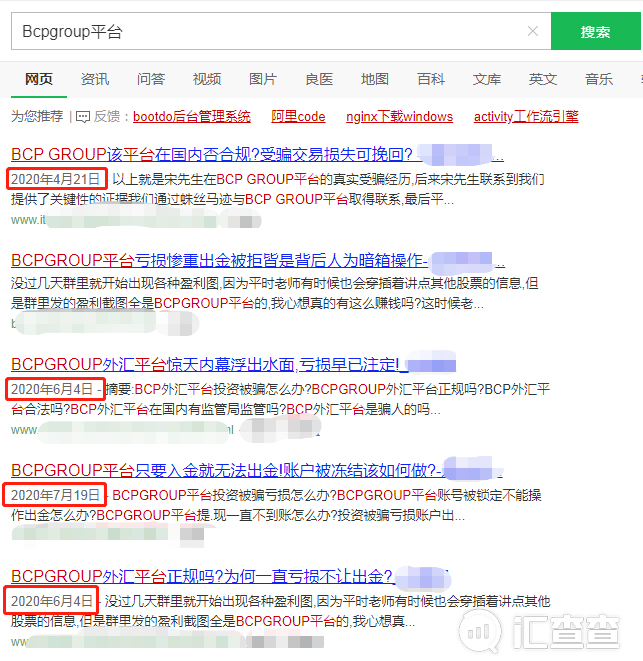The width and height of the screenshot is (643, 661).
Task: Open the activity工作流引擎 suggestion
Action: click(526, 116)
